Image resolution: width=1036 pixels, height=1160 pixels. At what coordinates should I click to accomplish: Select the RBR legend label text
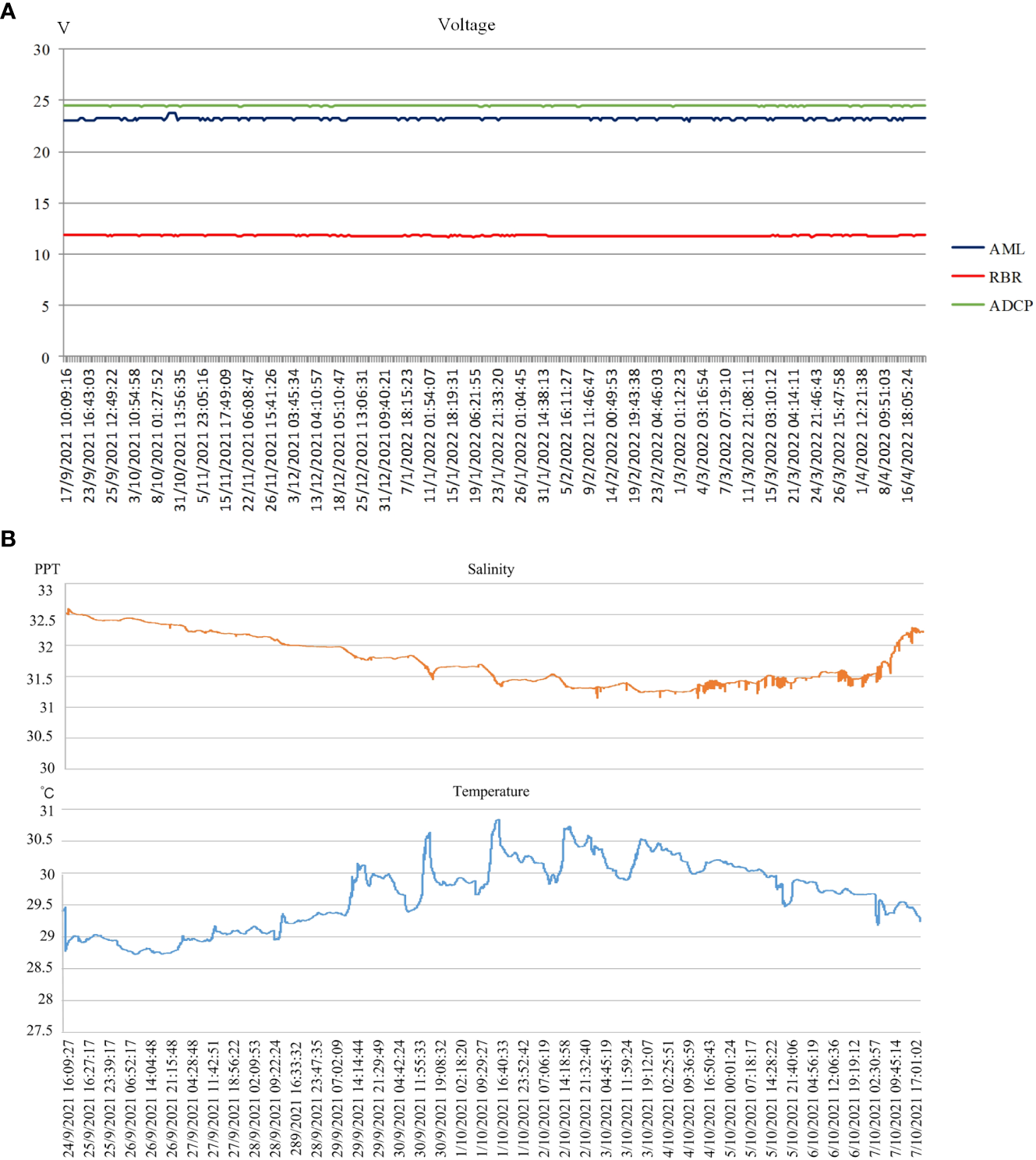1005,278
